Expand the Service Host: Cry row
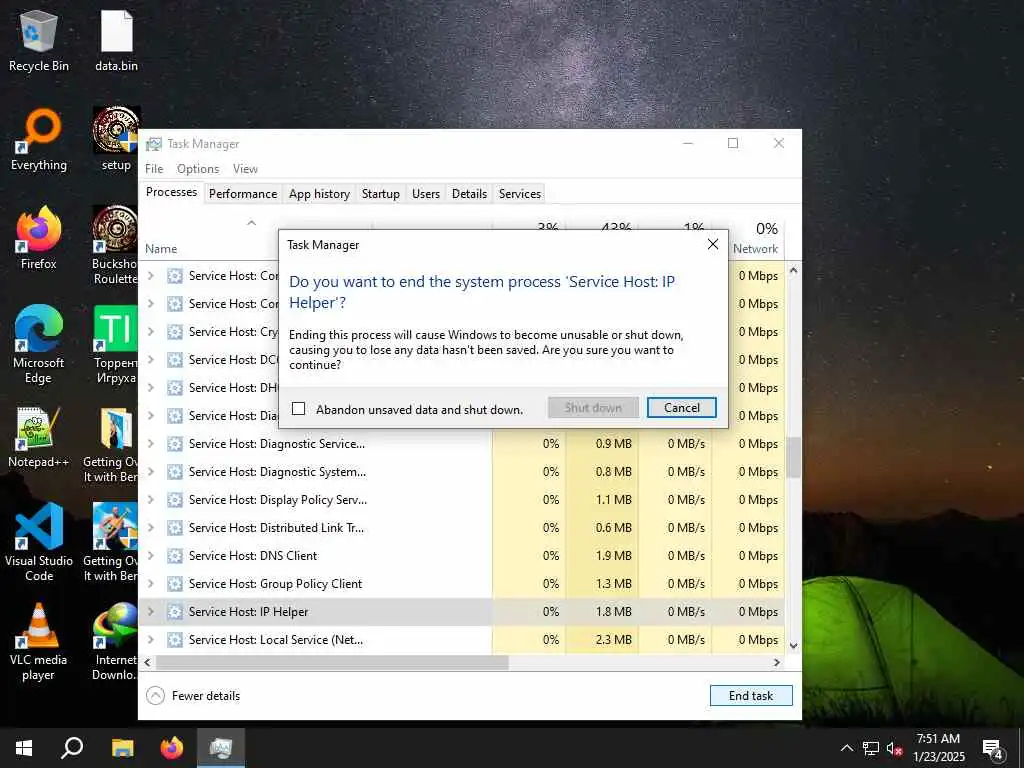Screen dimensions: 1024x768 click(151, 331)
